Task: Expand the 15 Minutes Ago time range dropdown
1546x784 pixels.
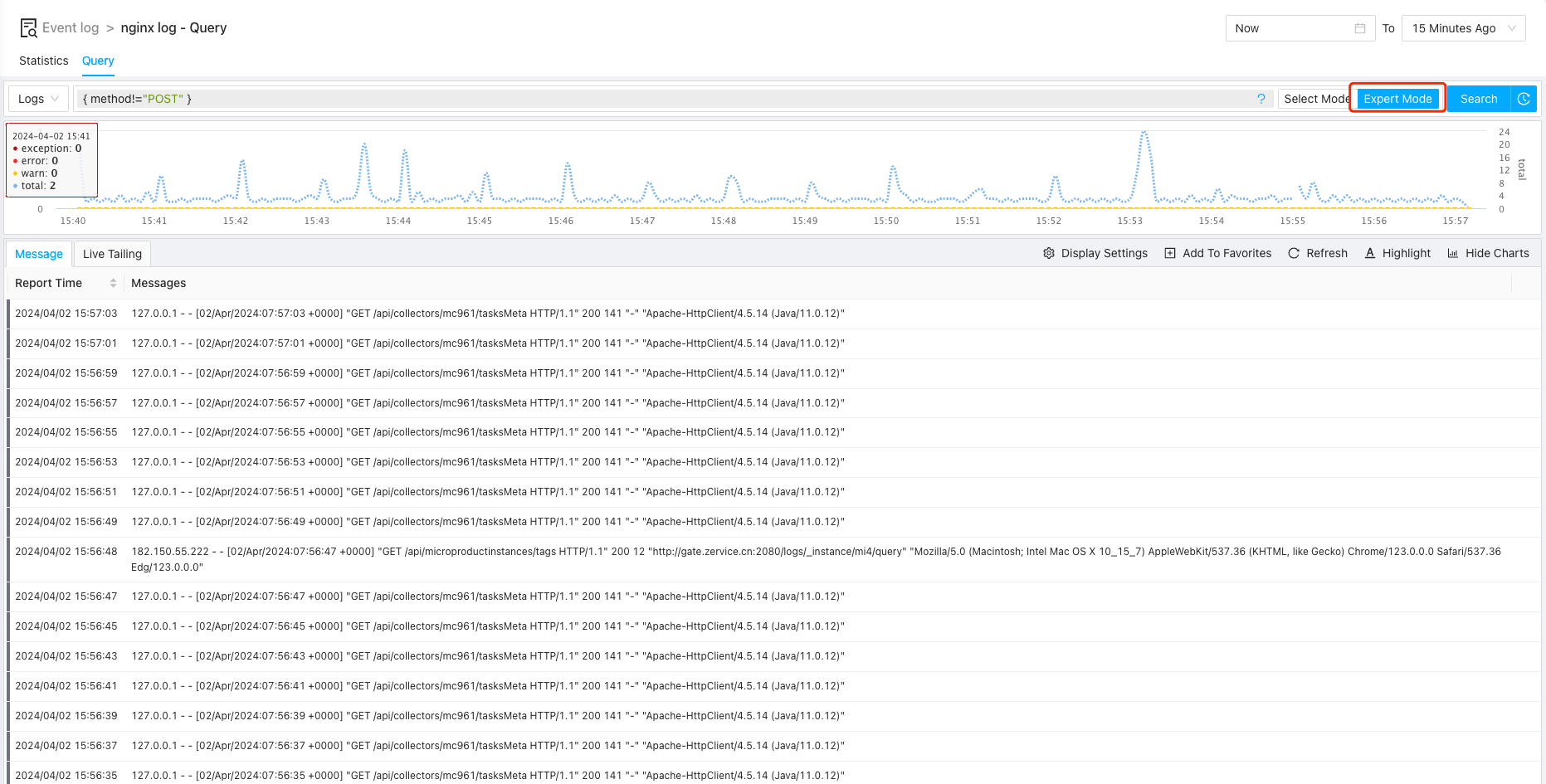Action: (1463, 28)
